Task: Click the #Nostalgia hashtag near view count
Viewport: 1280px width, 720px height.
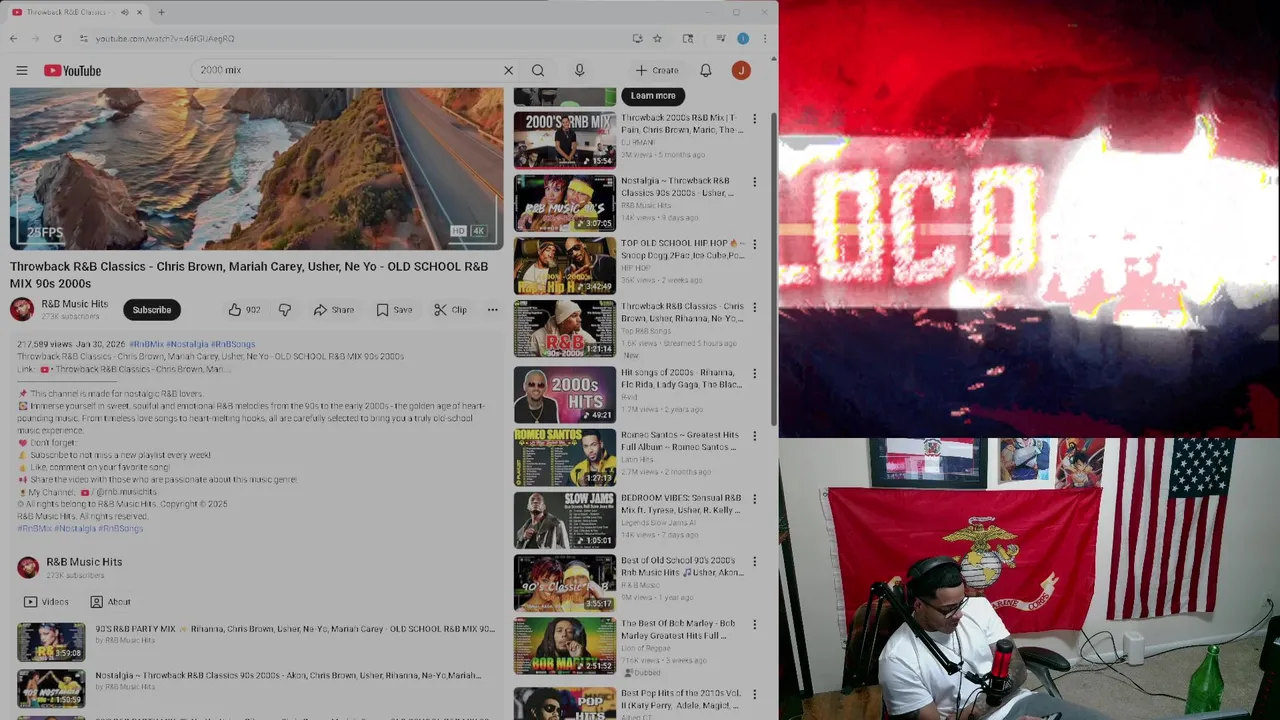Action: pyautogui.click(x=187, y=344)
